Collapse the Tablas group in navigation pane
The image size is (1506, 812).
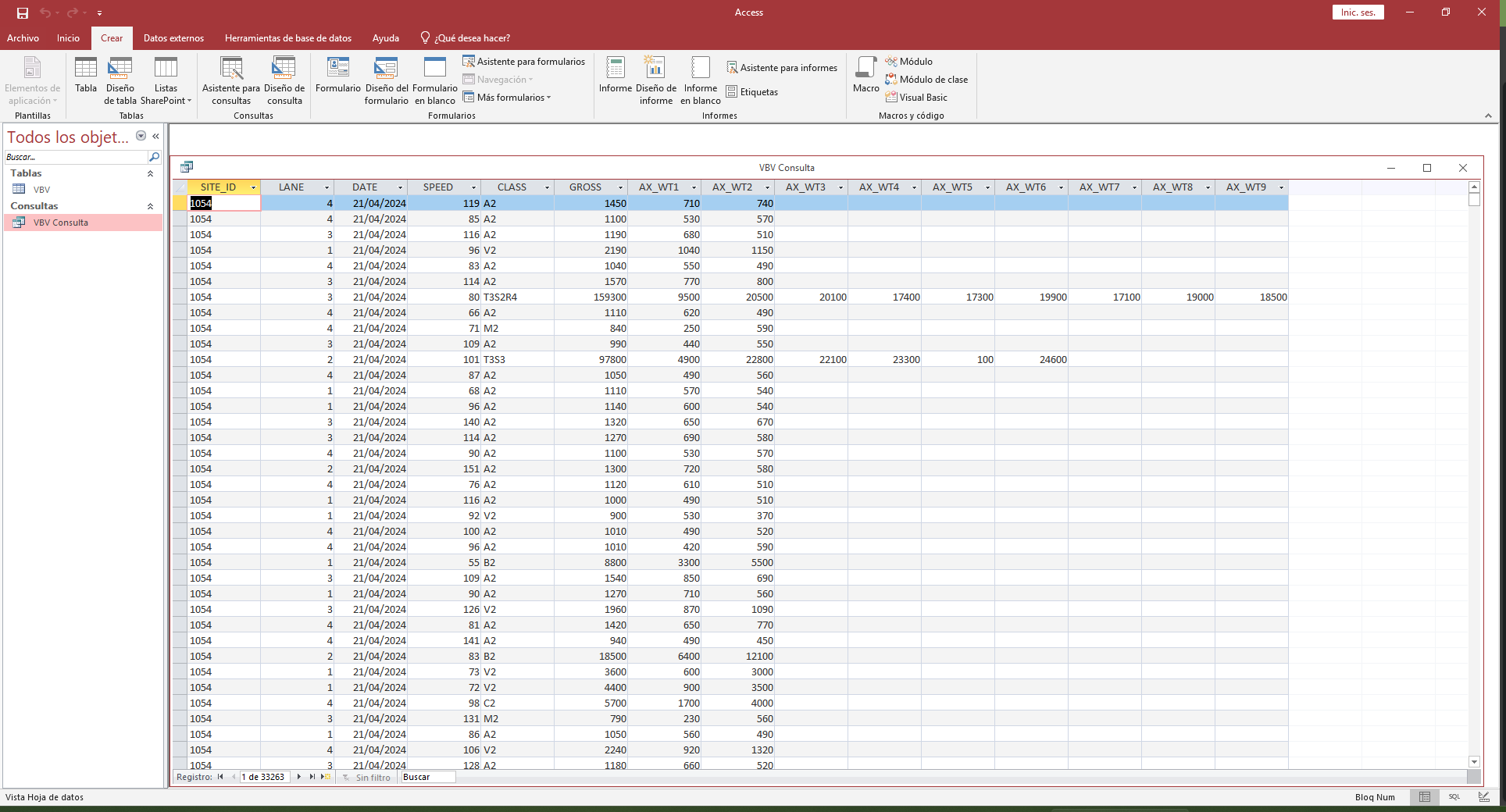tap(150, 173)
